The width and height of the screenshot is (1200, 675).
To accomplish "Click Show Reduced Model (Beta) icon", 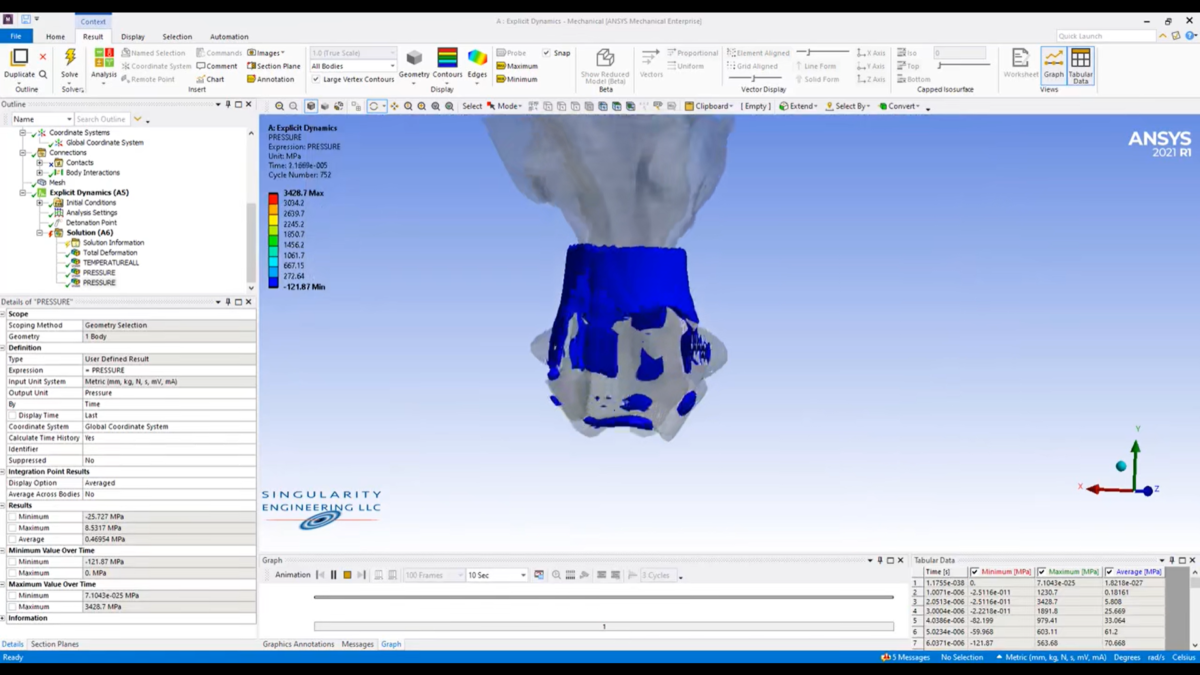I will click(605, 58).
